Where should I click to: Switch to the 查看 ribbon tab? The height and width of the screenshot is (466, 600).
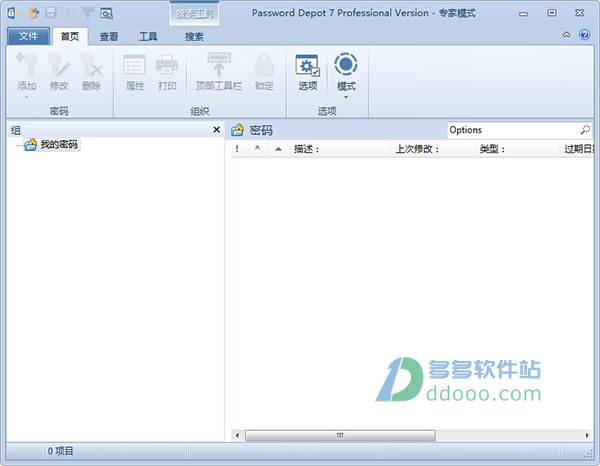[109, 37]
